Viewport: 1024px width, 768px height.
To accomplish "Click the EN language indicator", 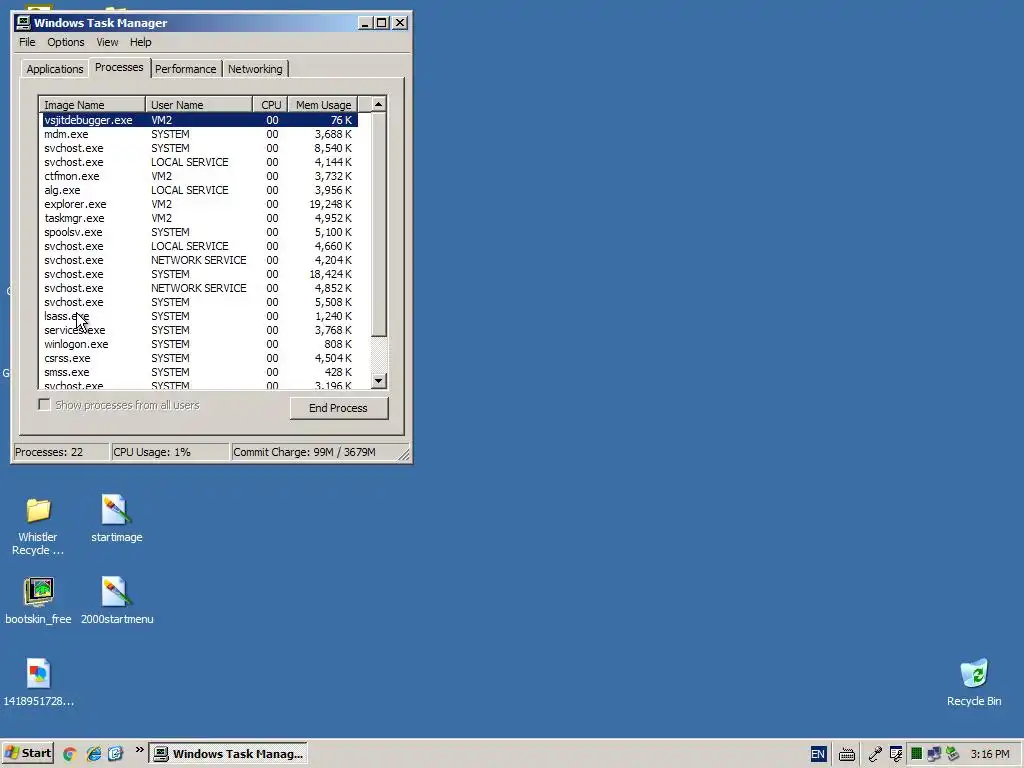I will pos(818,754).
